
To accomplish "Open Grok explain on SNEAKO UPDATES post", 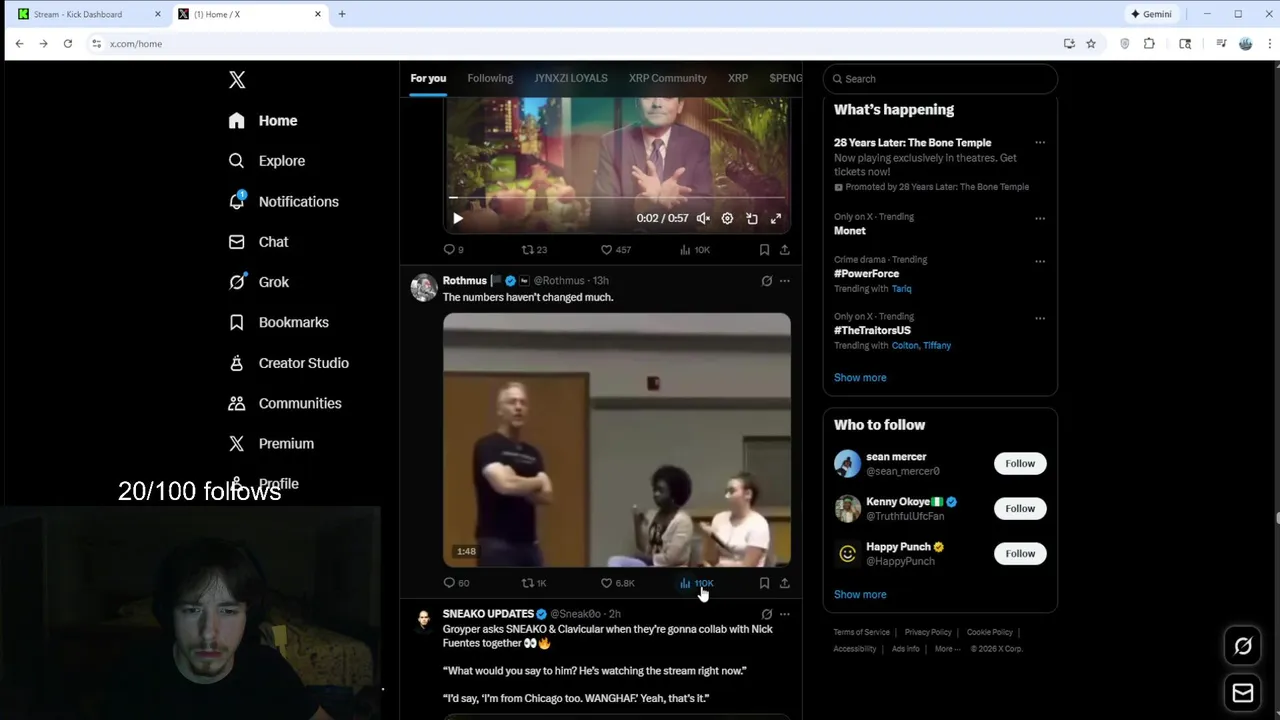I will [x=767, y=614].
